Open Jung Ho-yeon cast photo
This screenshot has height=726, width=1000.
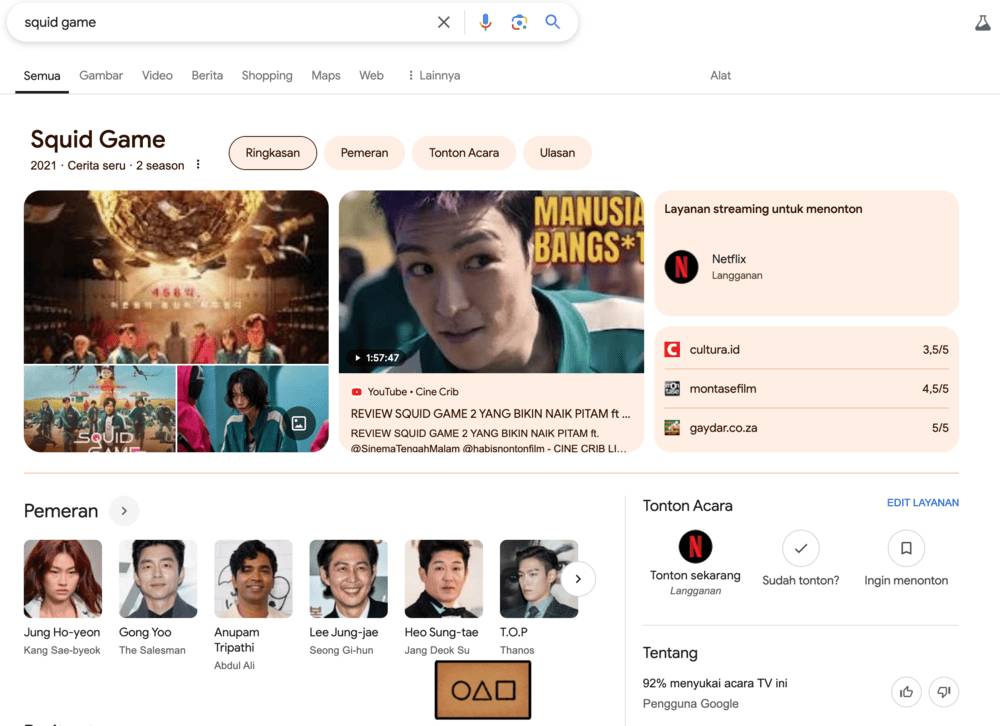click(62, 579)
